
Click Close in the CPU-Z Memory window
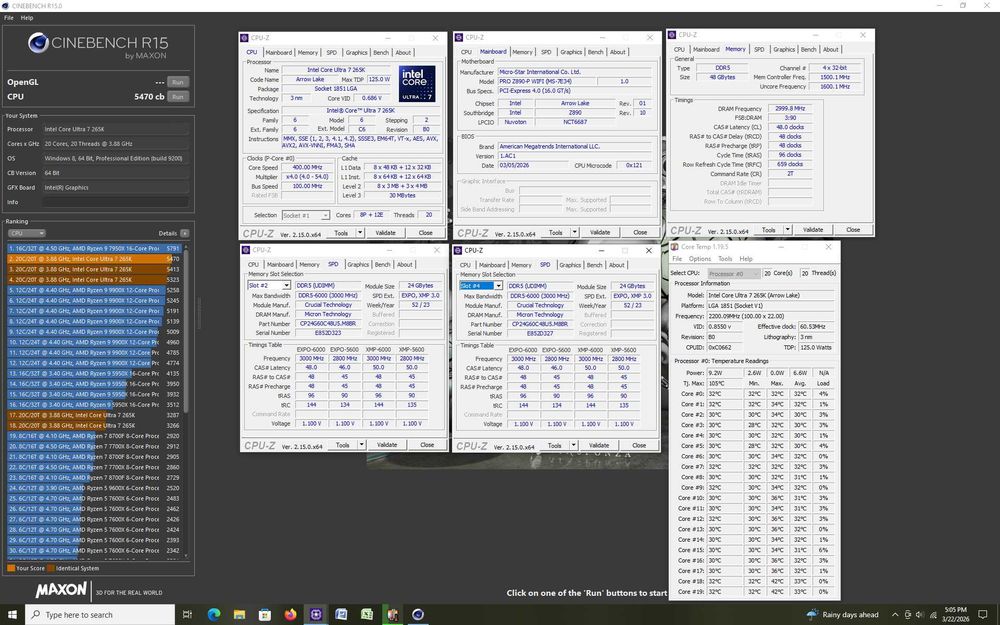click(853, 230)
